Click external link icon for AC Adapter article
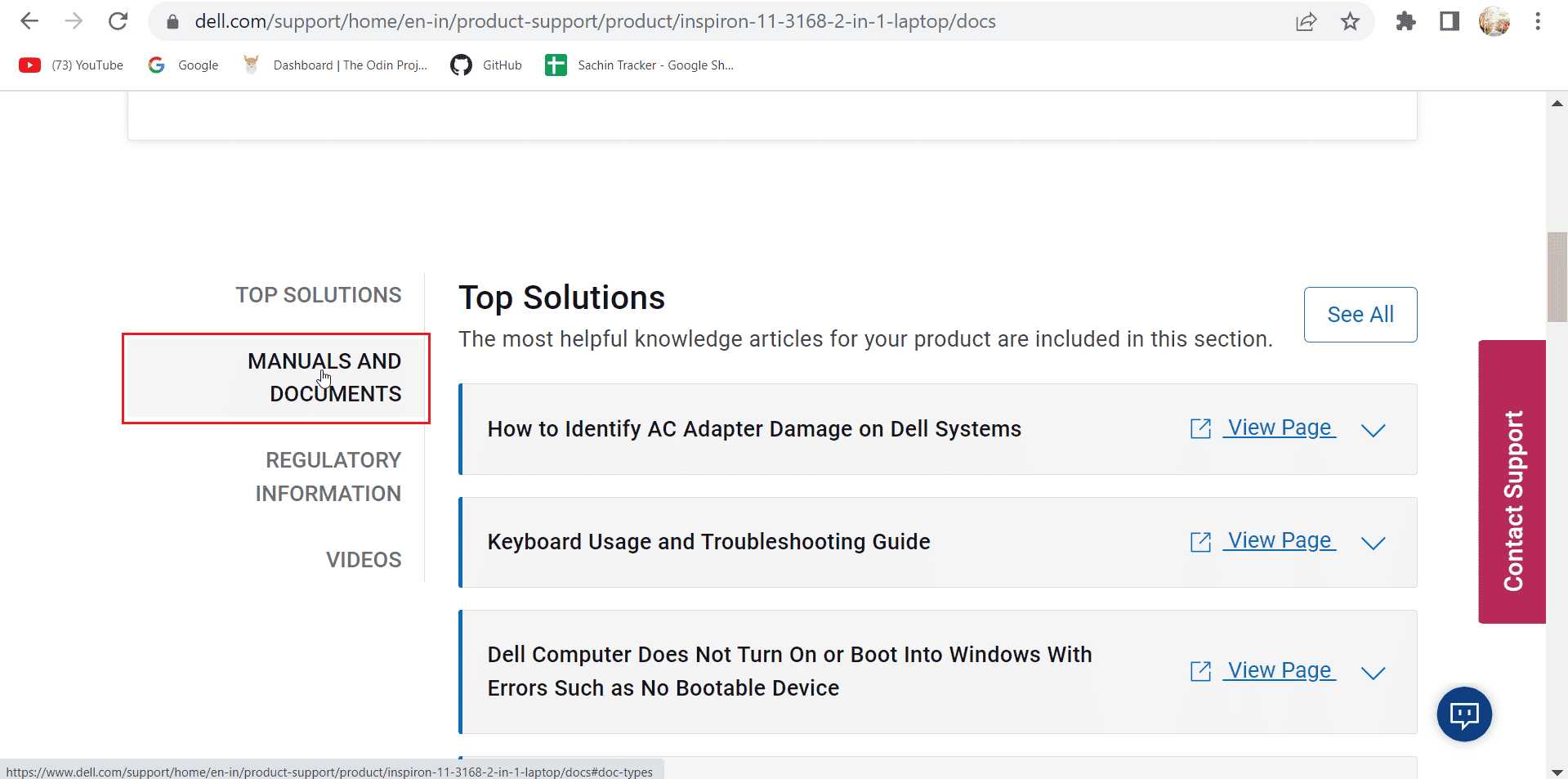 (1200, 428)
